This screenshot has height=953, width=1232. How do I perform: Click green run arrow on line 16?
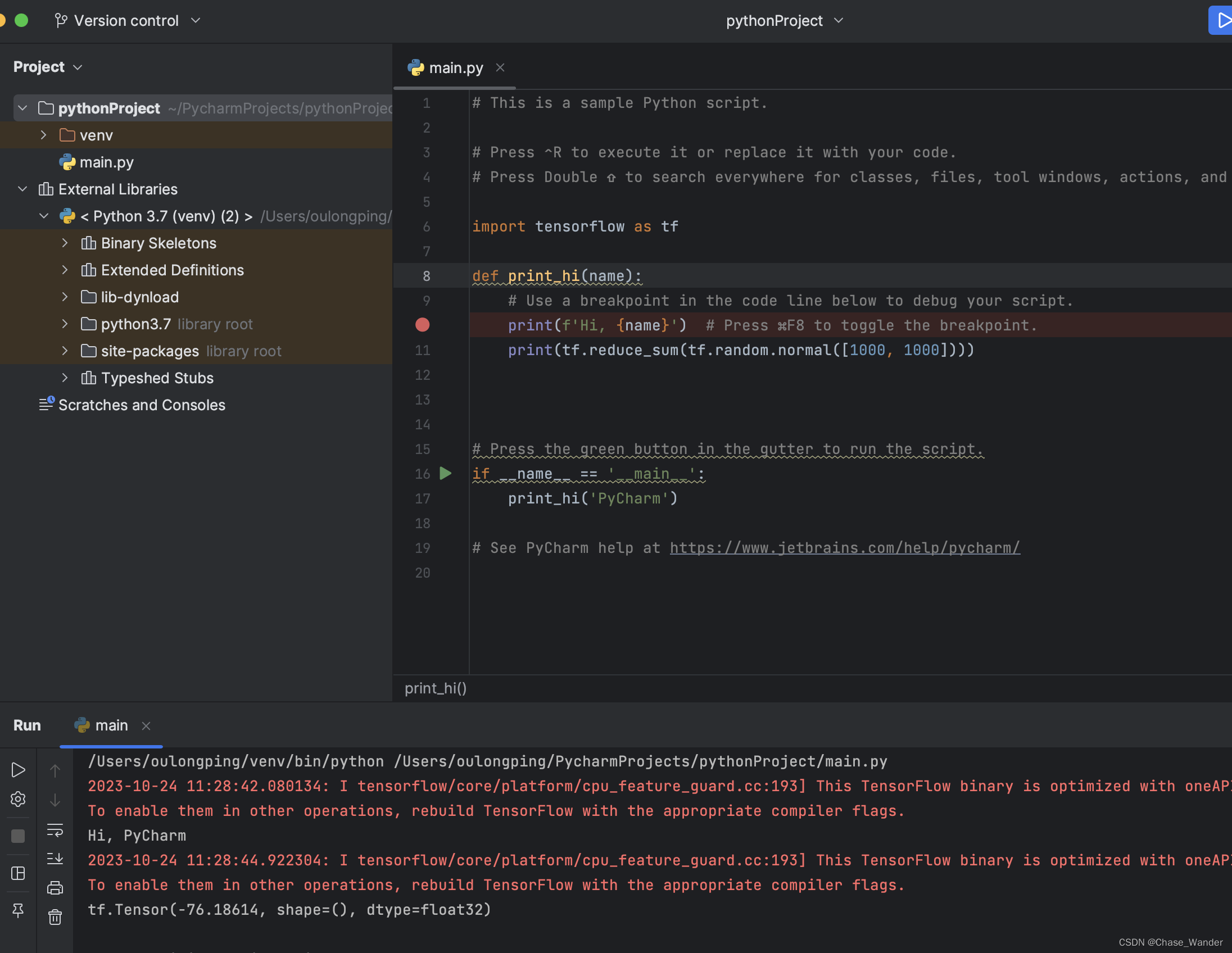click(446, 474)
